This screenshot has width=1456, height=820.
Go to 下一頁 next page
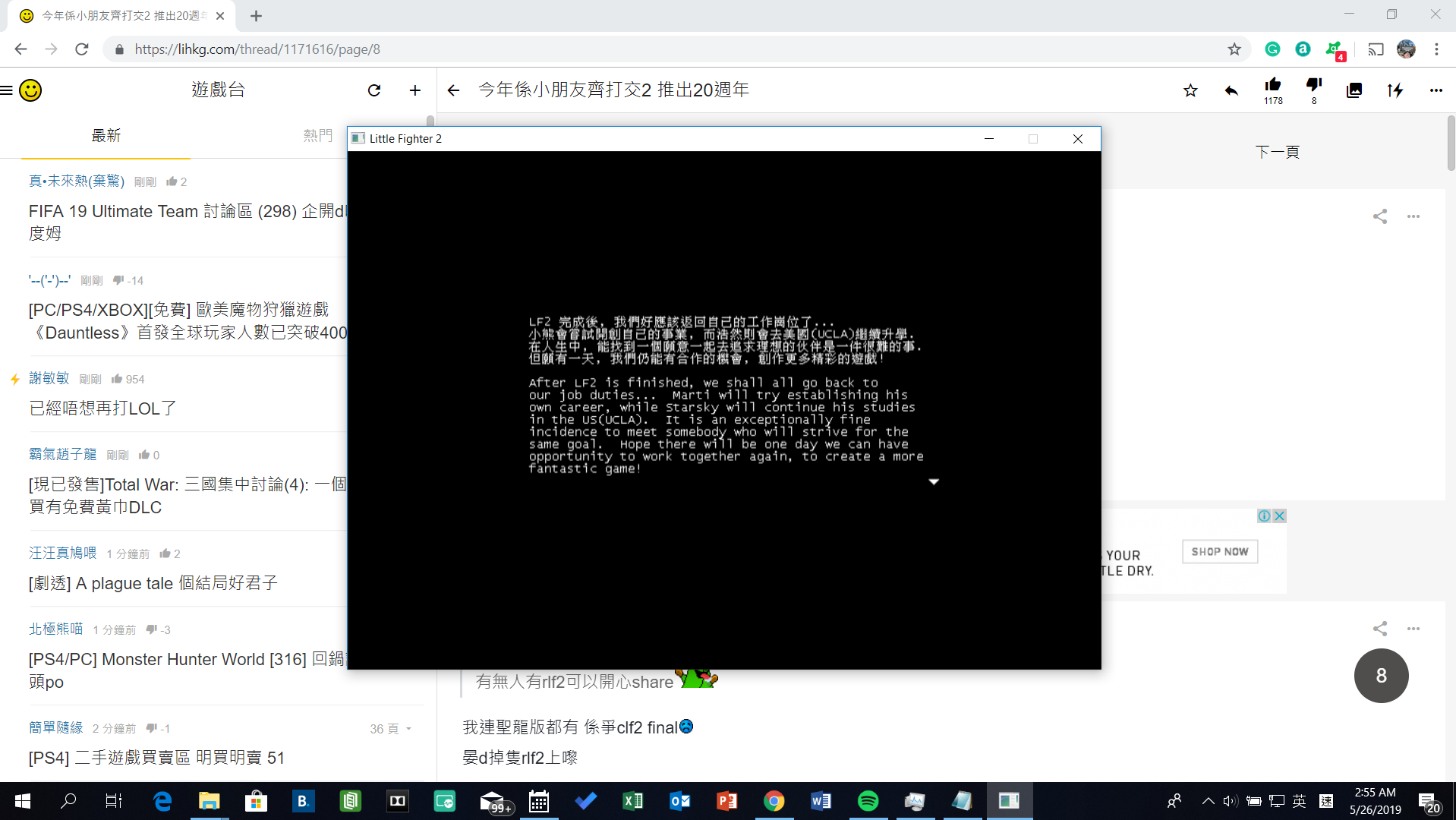1278,152
